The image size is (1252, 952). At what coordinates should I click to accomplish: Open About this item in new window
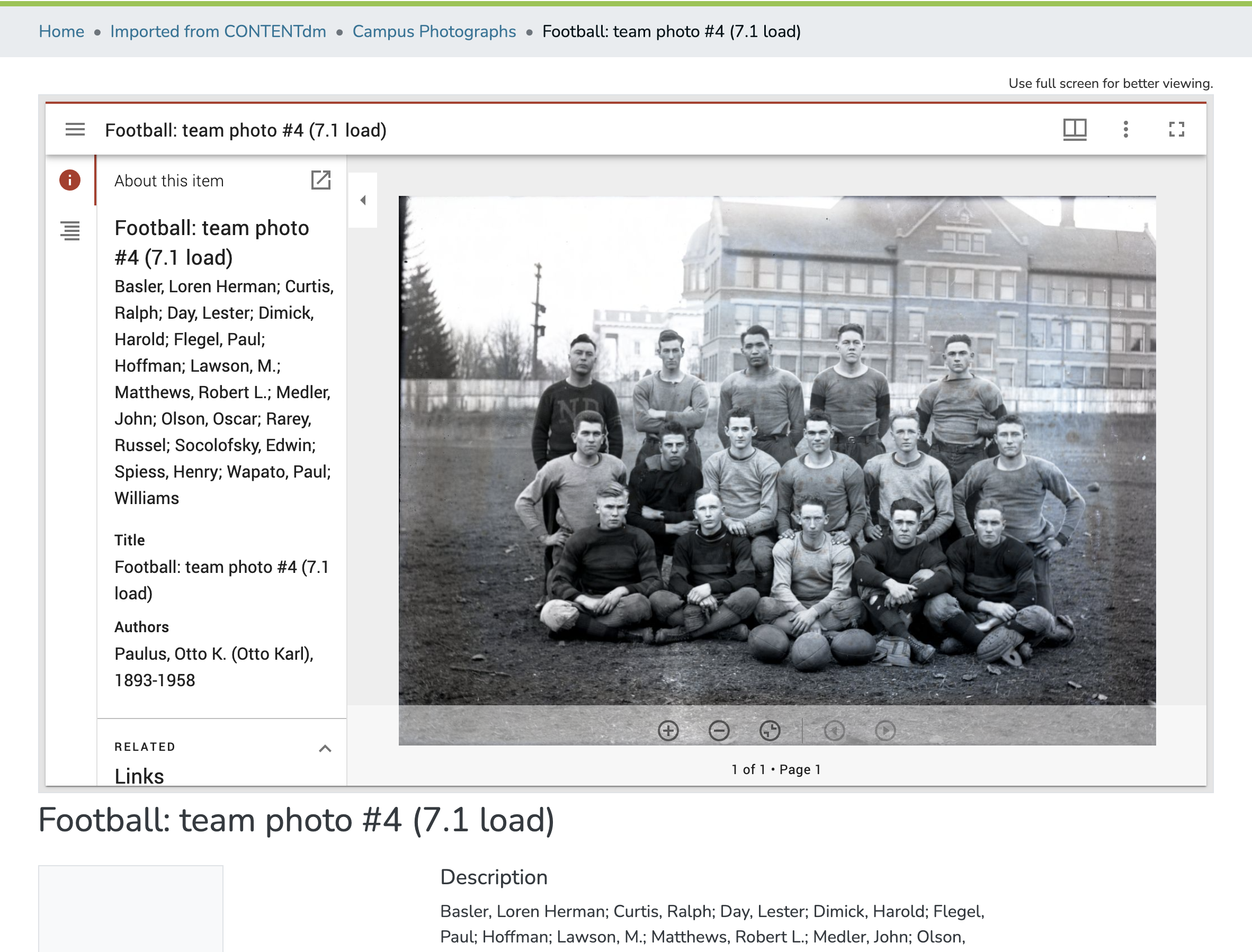pyautogui.click(x=321, y=180)
